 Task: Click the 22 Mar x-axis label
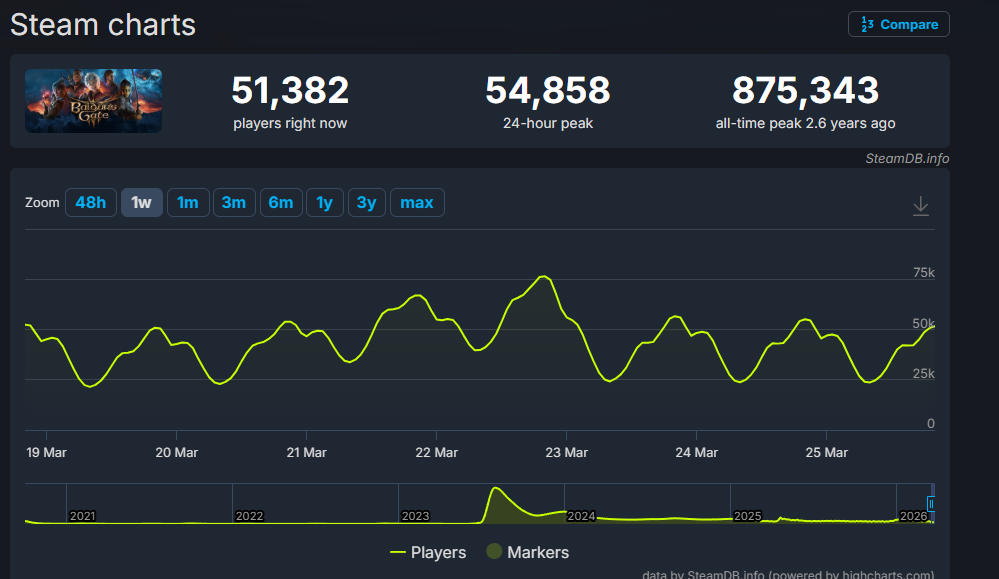pyautogui.click(x=436, y=452)
